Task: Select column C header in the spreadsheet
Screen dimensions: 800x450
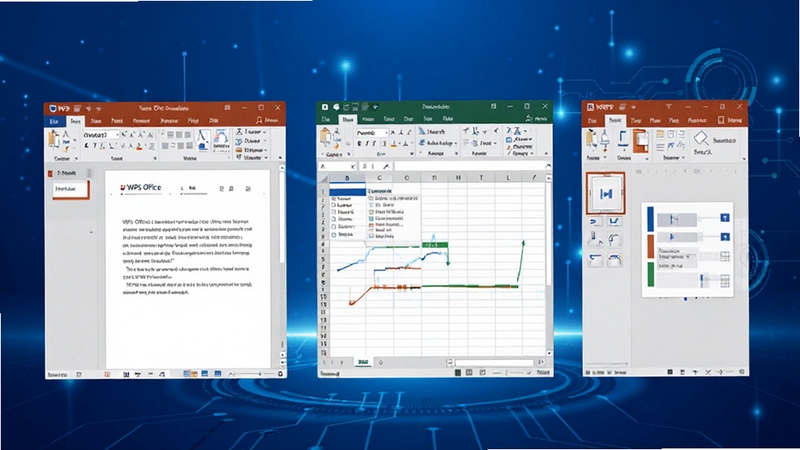Action: 379,178
